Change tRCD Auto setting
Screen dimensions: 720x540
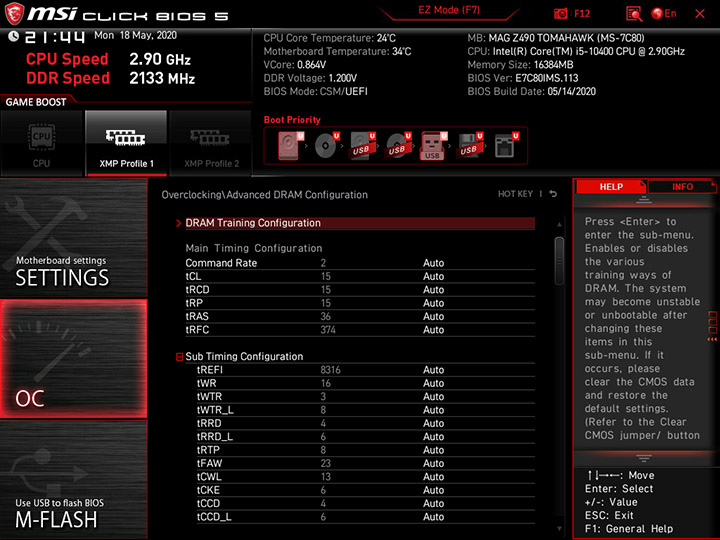433,290
